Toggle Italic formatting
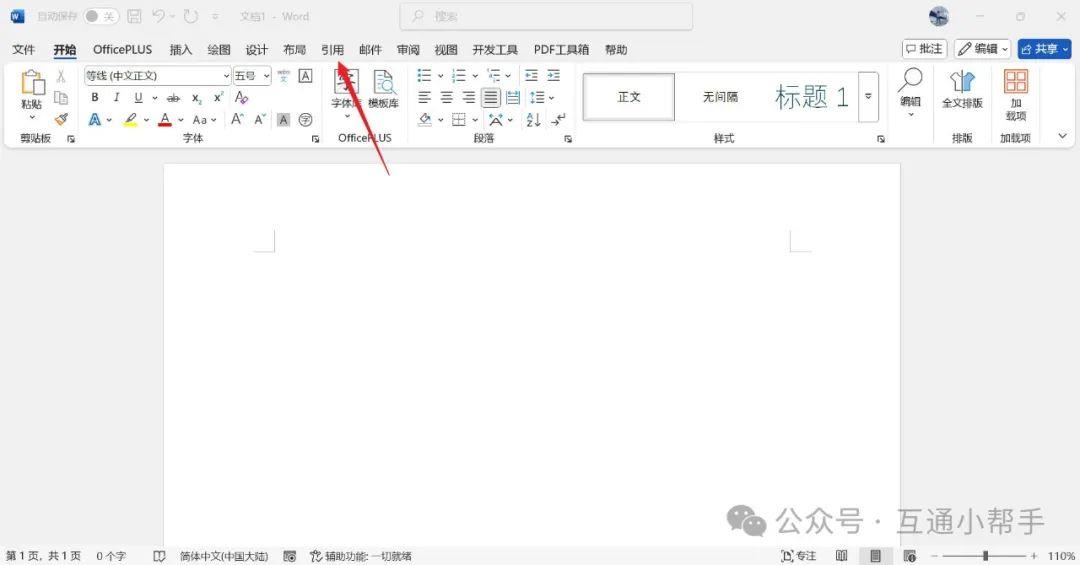 coord(116,98)
